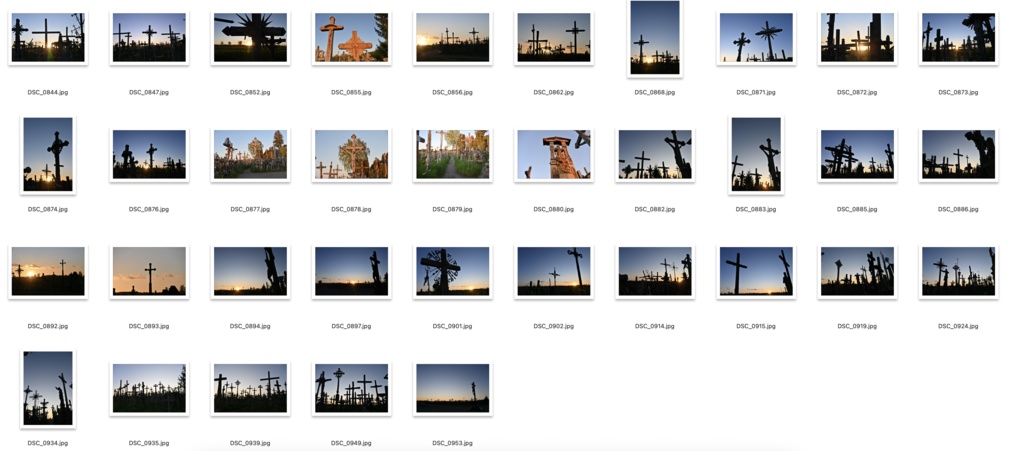1024x451 pixels.
Task: Choose the DSC_0877.jpg daytime photo
Action: tap(250, 155)
